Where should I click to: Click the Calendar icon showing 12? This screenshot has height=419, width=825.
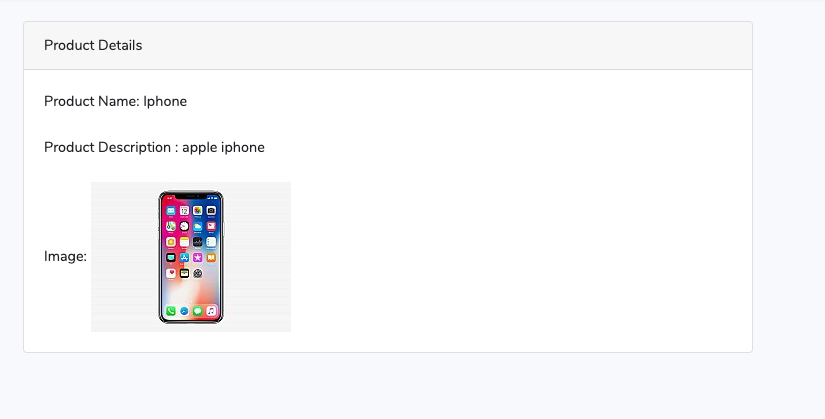[x=184, y=211]
